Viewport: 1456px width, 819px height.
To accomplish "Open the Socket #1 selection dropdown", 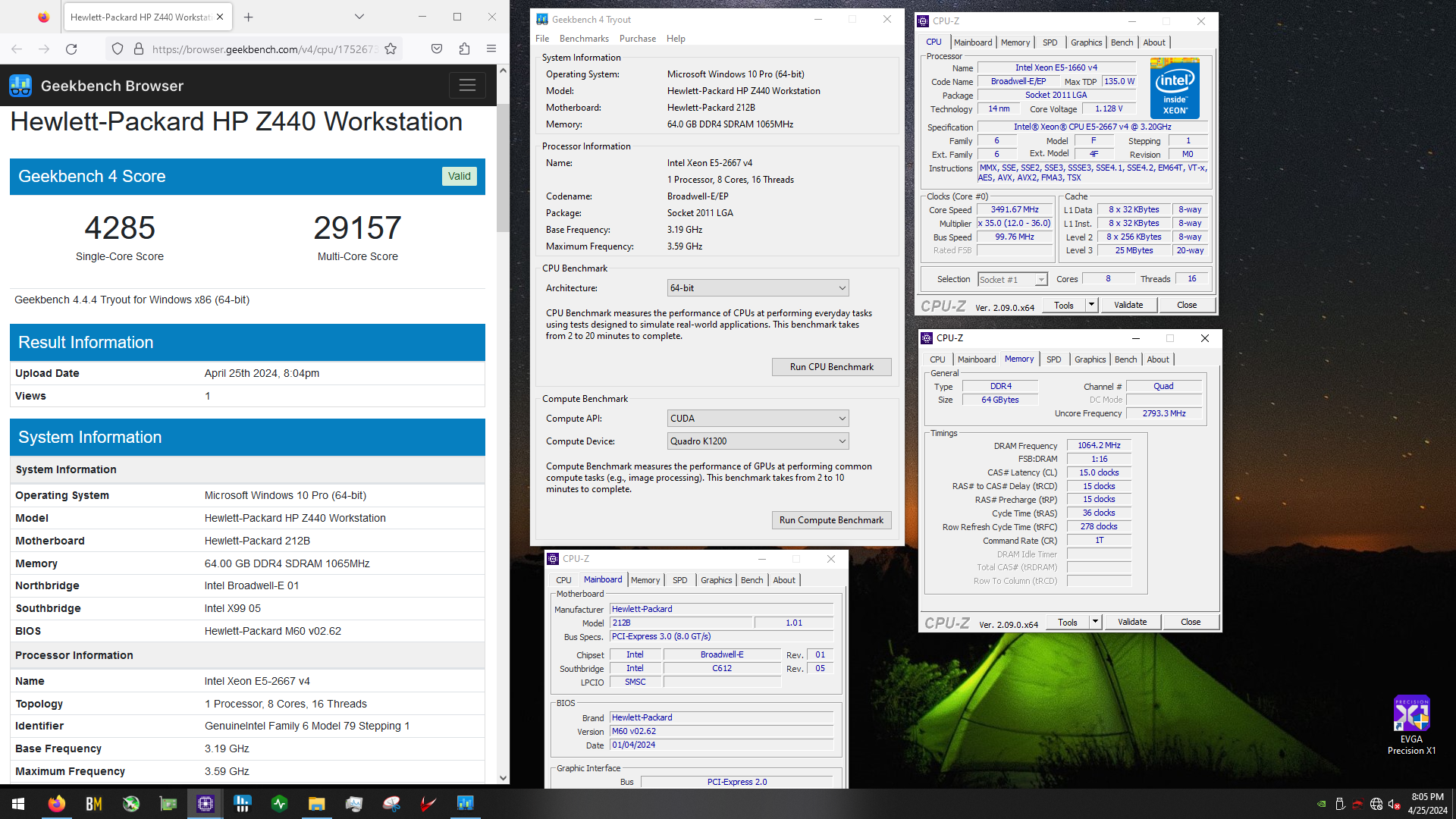I will pos(1012,280).
